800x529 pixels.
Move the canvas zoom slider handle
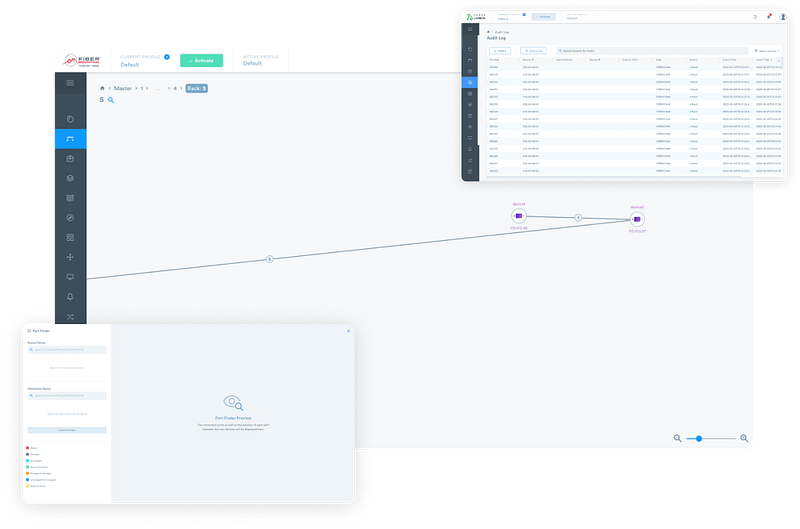point(699,439)
